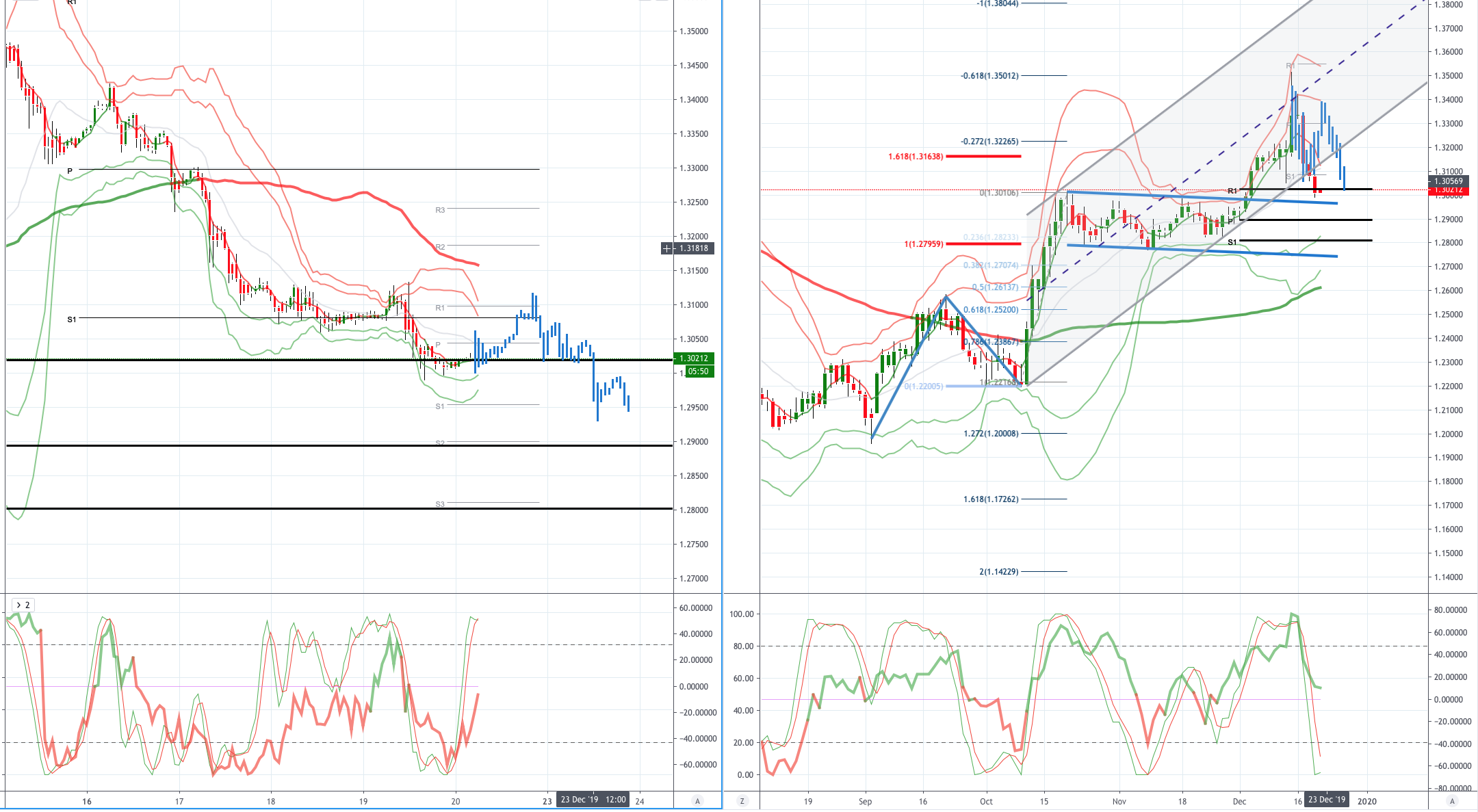The width and height of the screenshot is (1478, 812).
Task: Click the bold S1 label on right chart
Action: 1232,242
